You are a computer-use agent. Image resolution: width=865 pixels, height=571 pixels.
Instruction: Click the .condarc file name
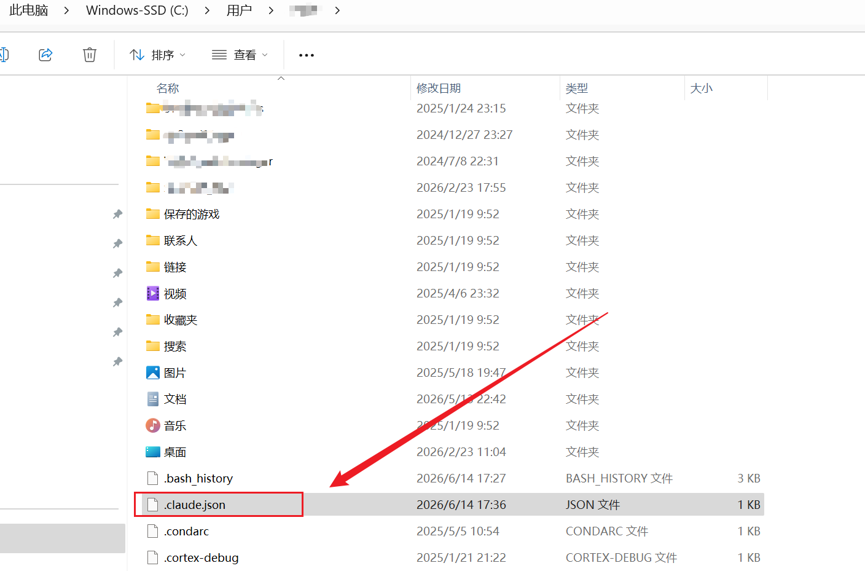click(x=186, y=531)
